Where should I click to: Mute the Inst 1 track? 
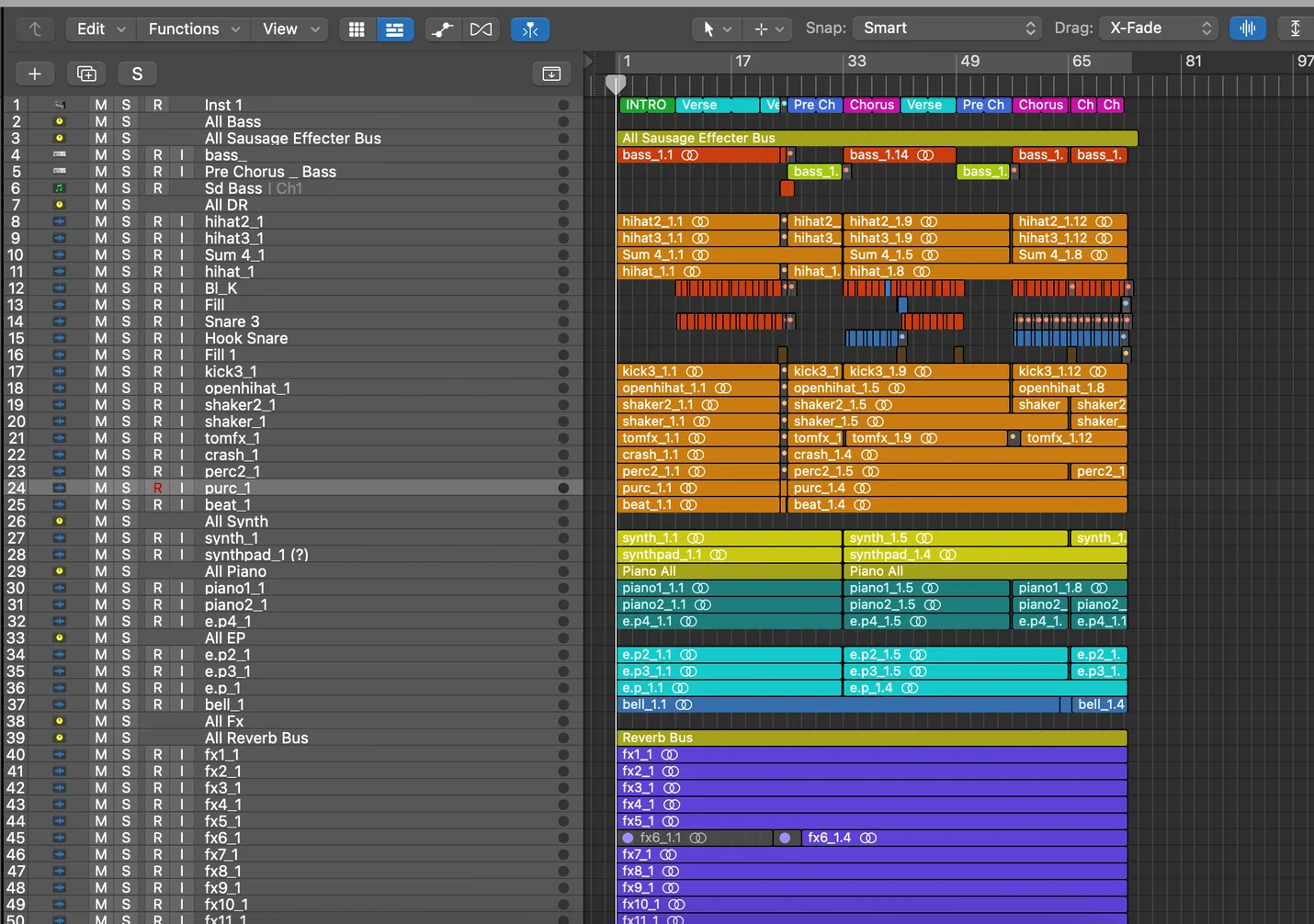101,105
